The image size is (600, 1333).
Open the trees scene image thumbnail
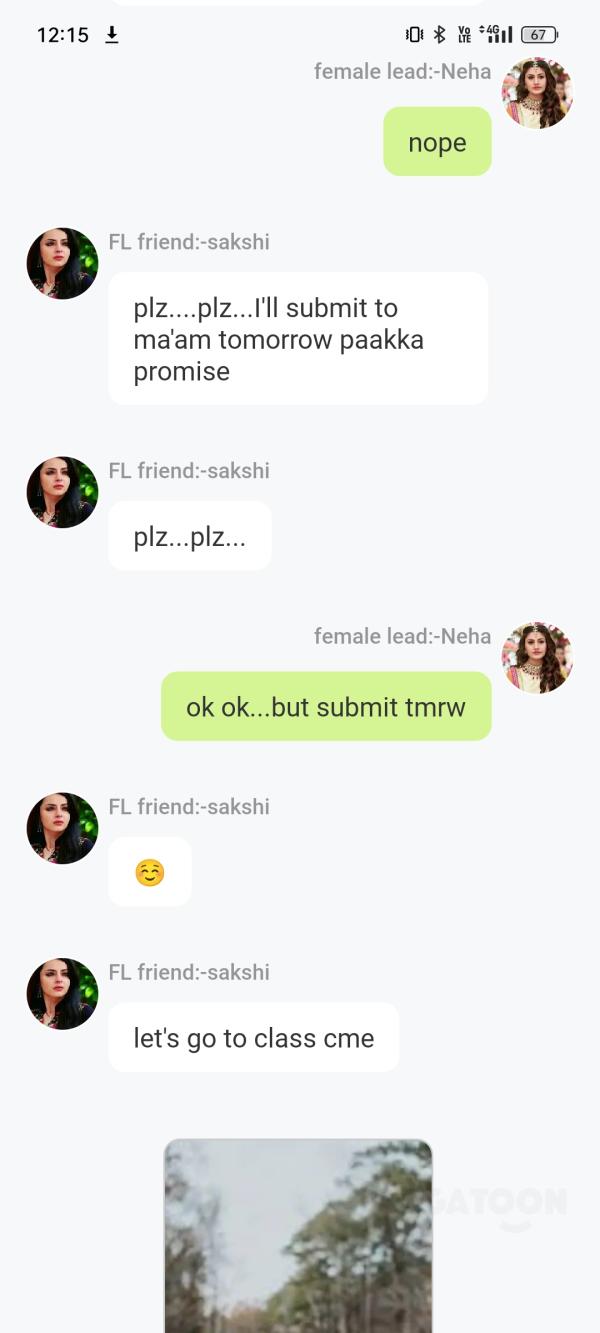tap(298, 1236)
